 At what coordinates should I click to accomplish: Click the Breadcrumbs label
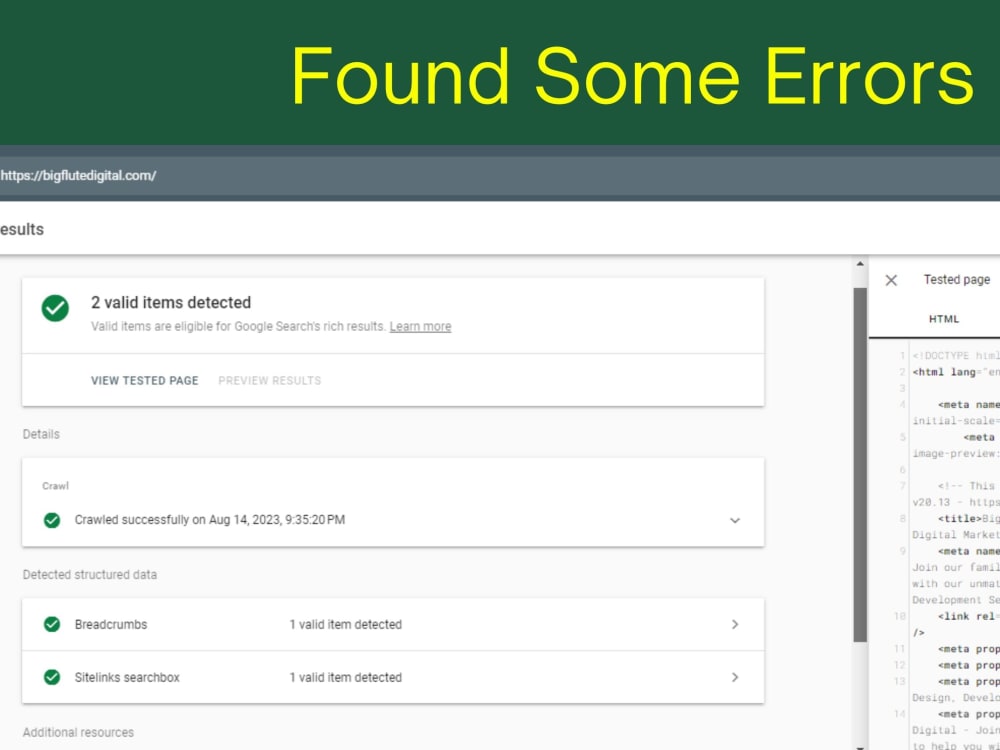coord(111,624)
